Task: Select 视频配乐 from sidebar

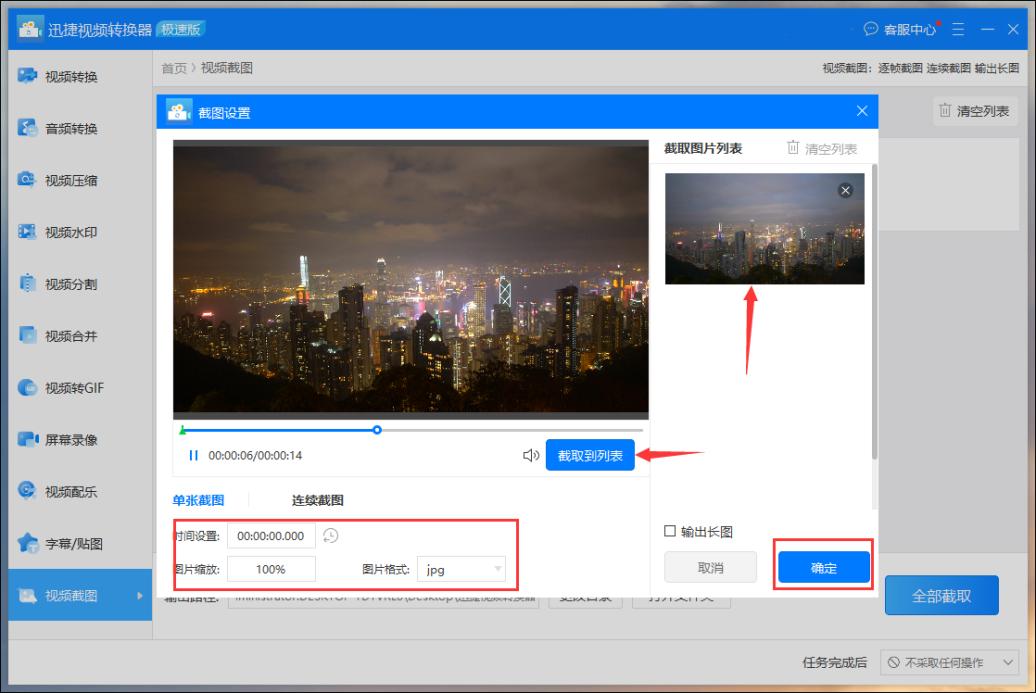Action: tap(60, 491)
